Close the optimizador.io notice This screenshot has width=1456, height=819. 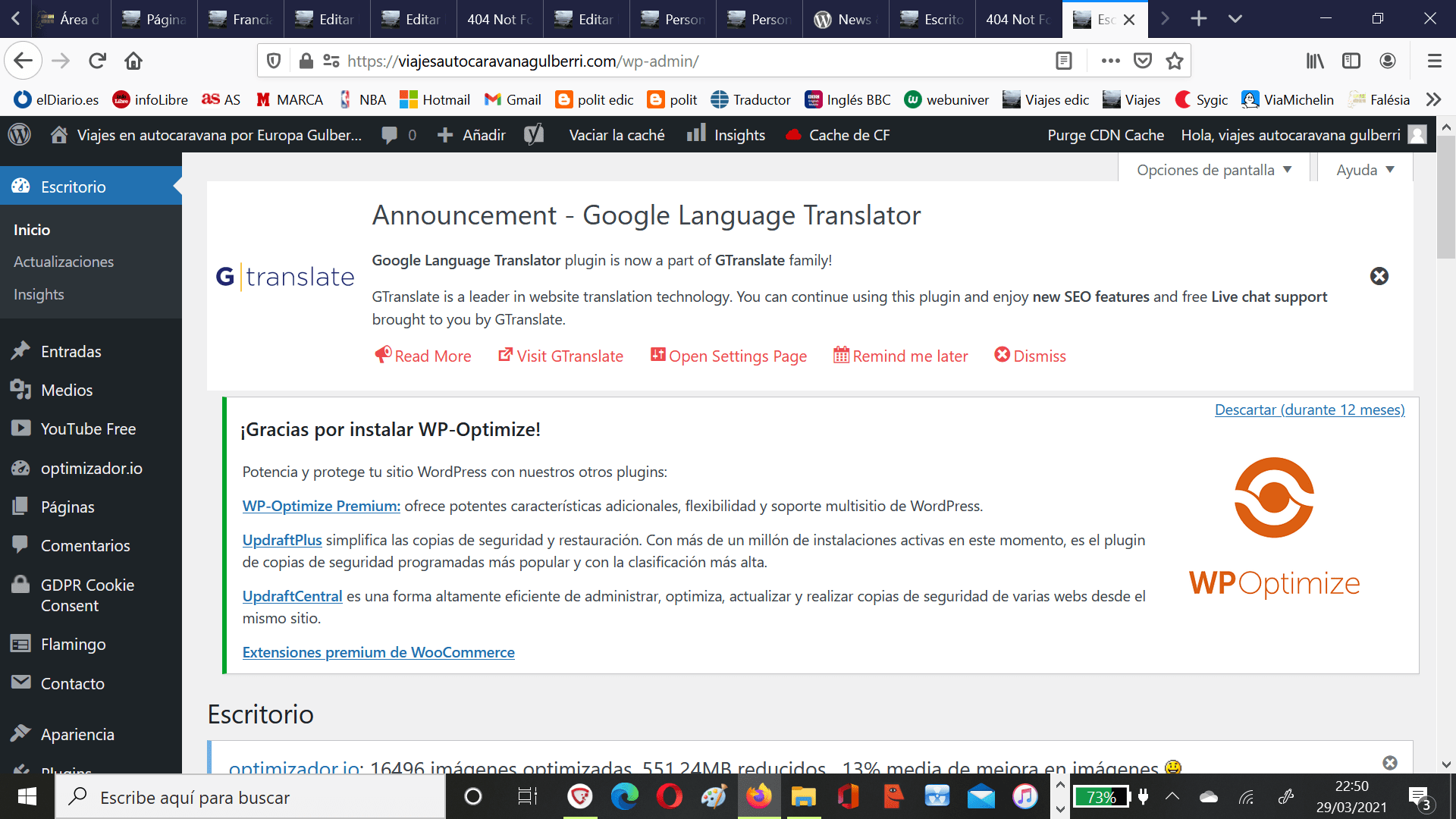point(1390,763)
